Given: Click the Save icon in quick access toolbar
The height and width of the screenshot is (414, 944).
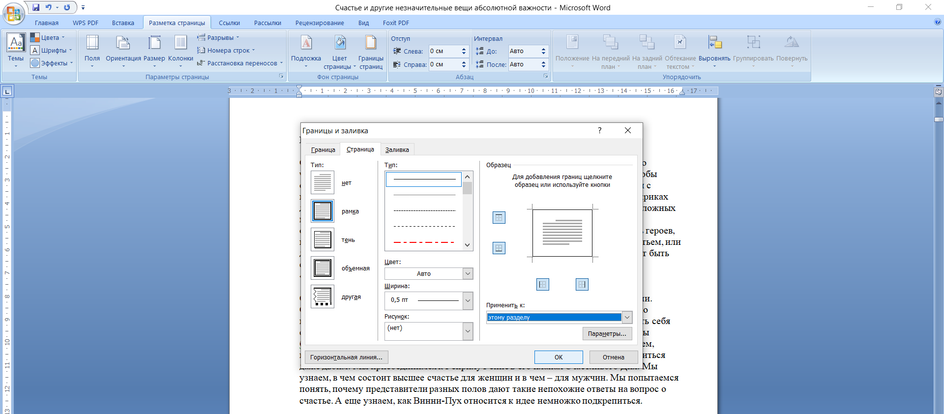Looking at the screenshot, I should point(36,7).
